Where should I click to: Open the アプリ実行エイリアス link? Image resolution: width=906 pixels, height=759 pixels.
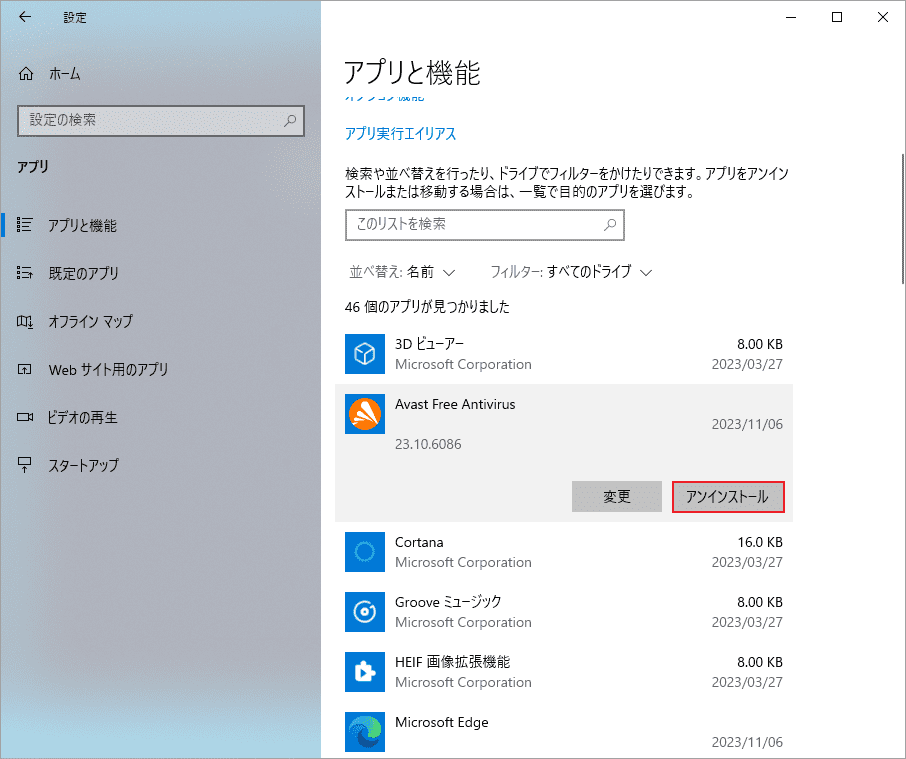click(x=400, y=133)
